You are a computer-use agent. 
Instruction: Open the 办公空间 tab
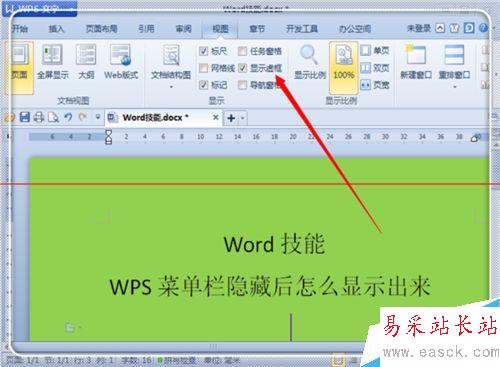click(x=355, y=29)
